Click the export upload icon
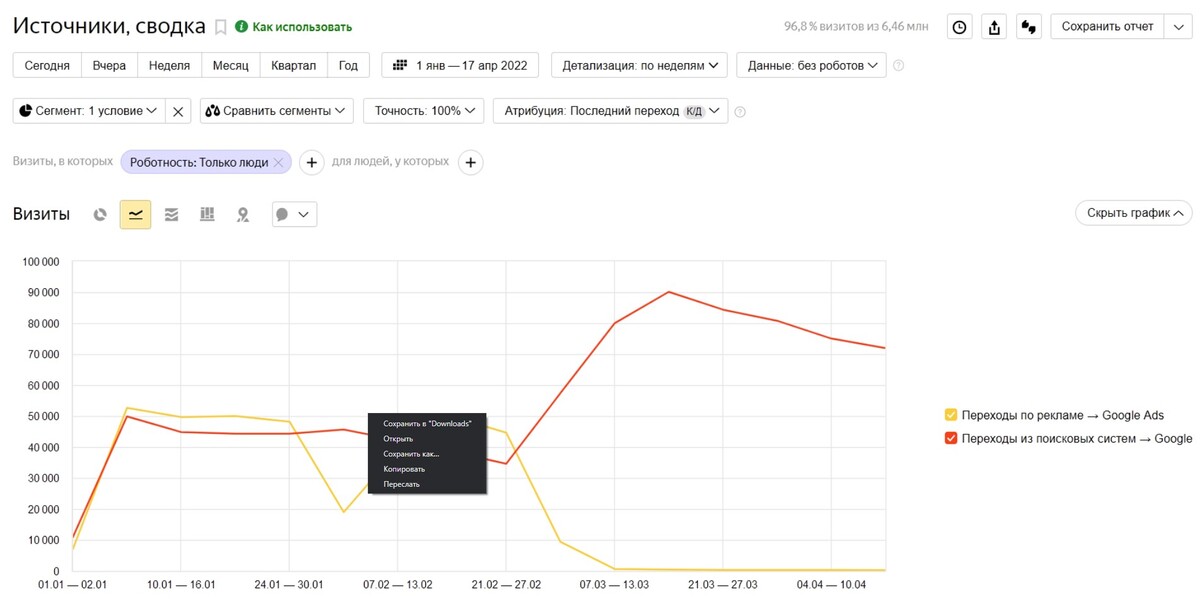 tap(994, 27)
